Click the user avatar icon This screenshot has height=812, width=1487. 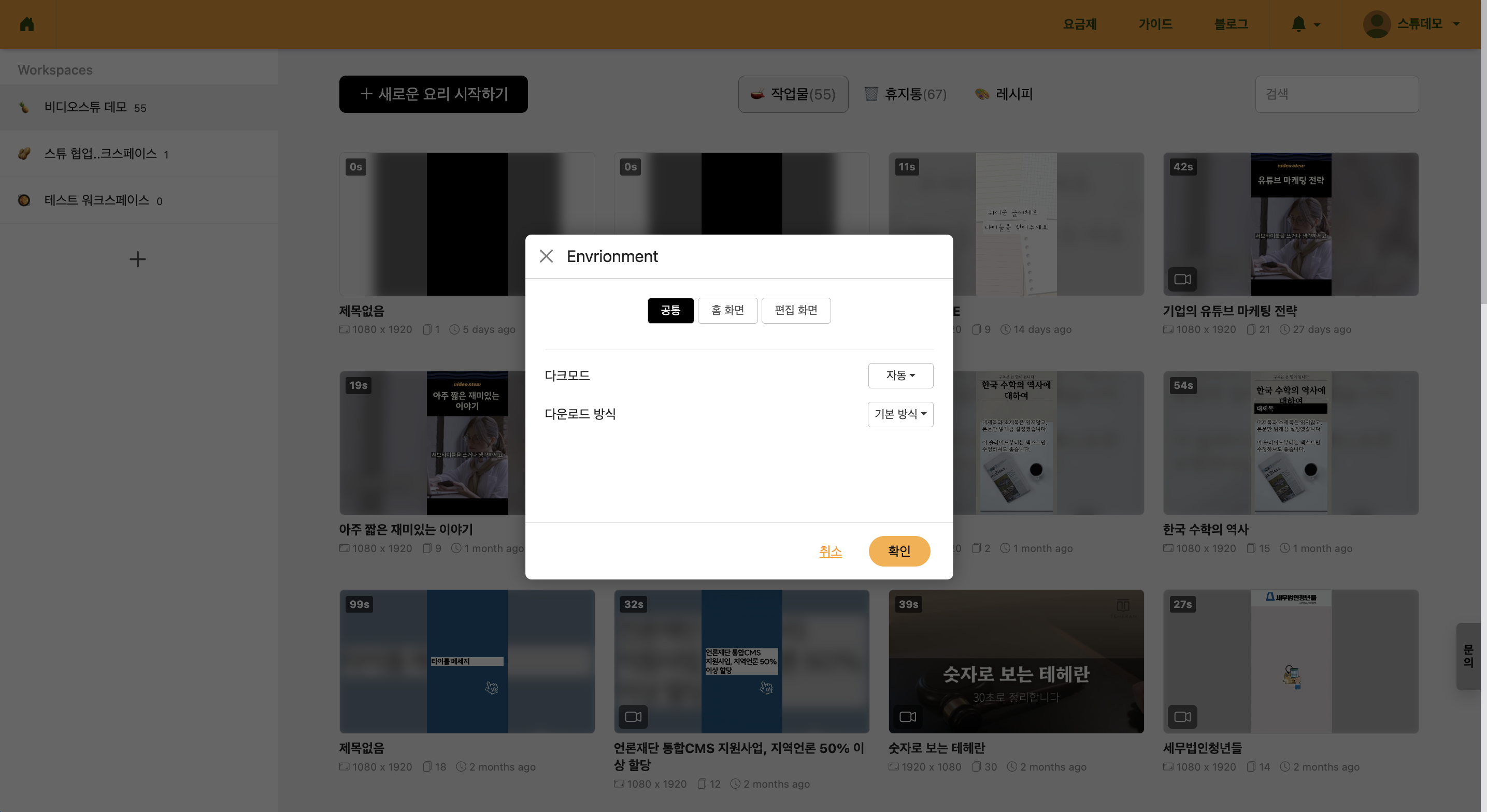[1377, 24]
